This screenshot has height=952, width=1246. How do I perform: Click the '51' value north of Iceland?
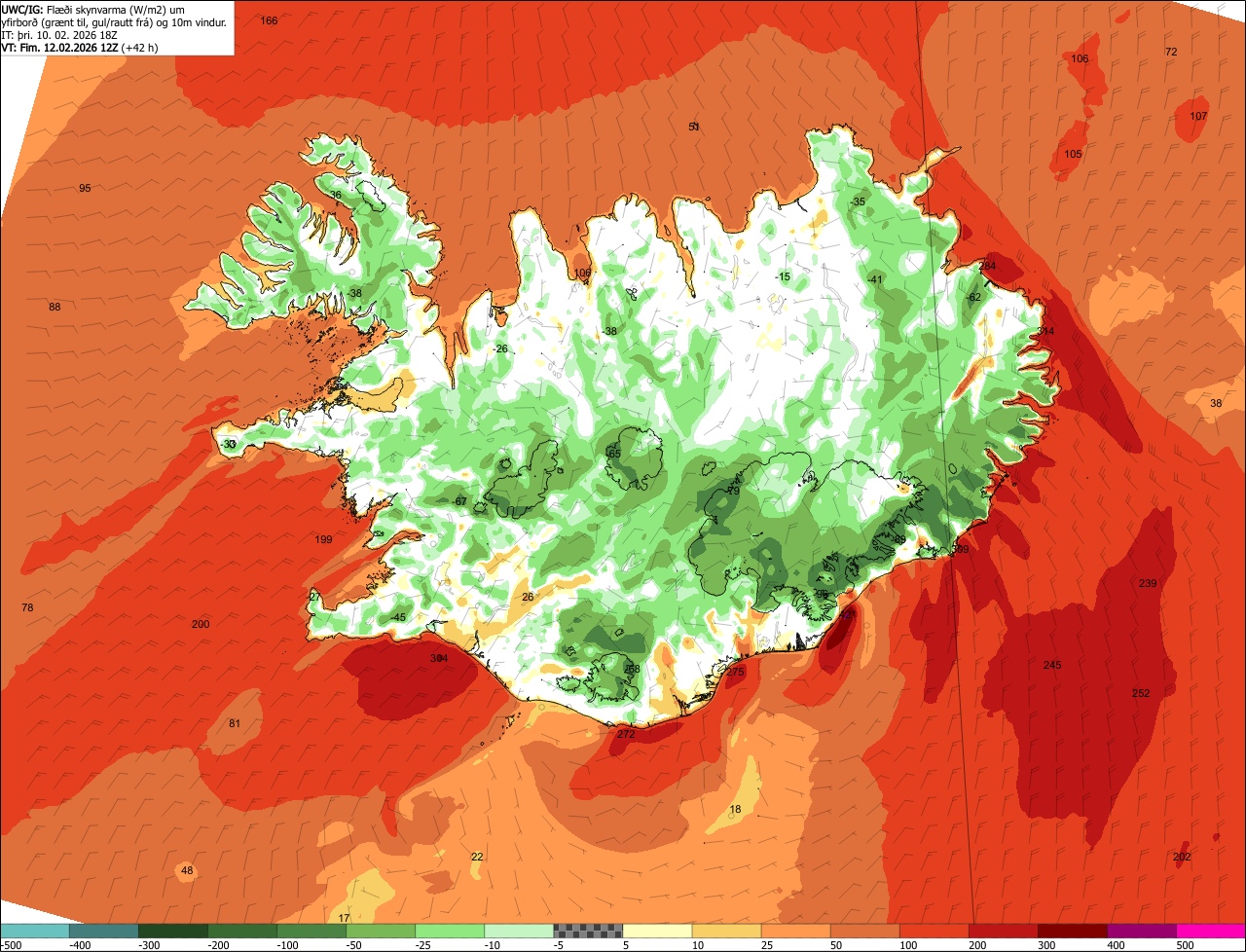point(694,127)
